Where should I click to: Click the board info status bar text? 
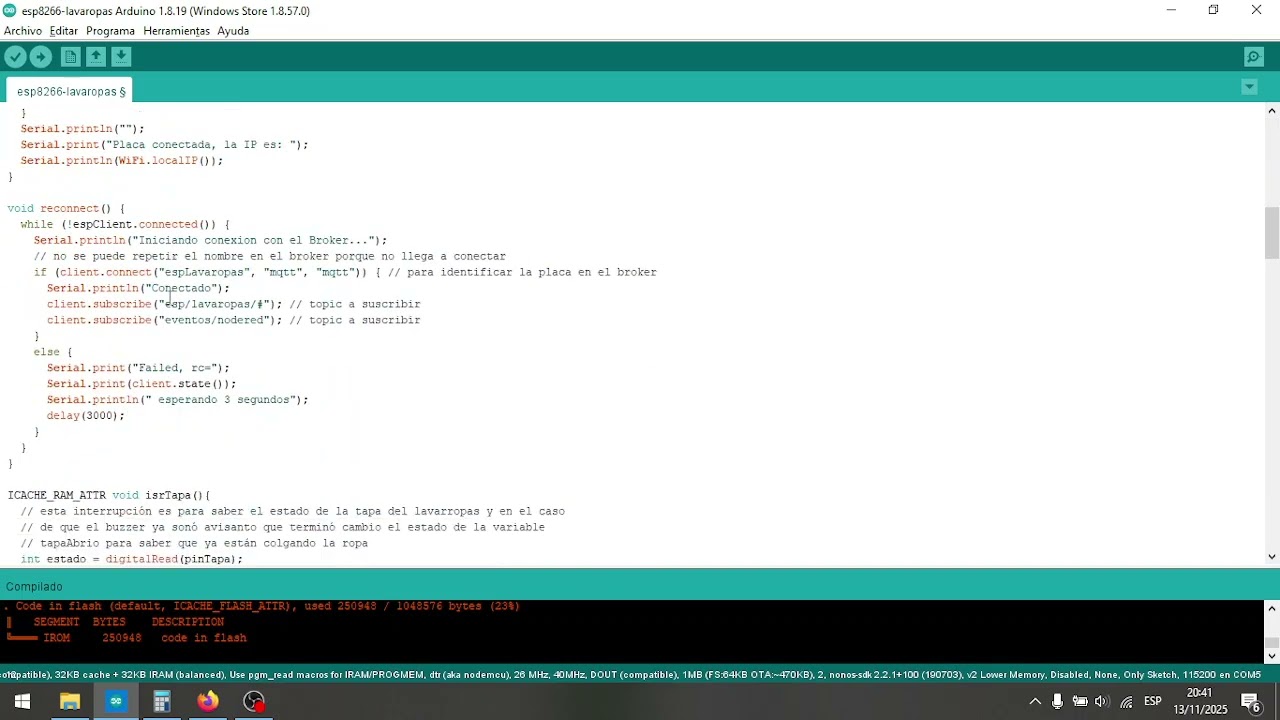(x=632, y=675)
